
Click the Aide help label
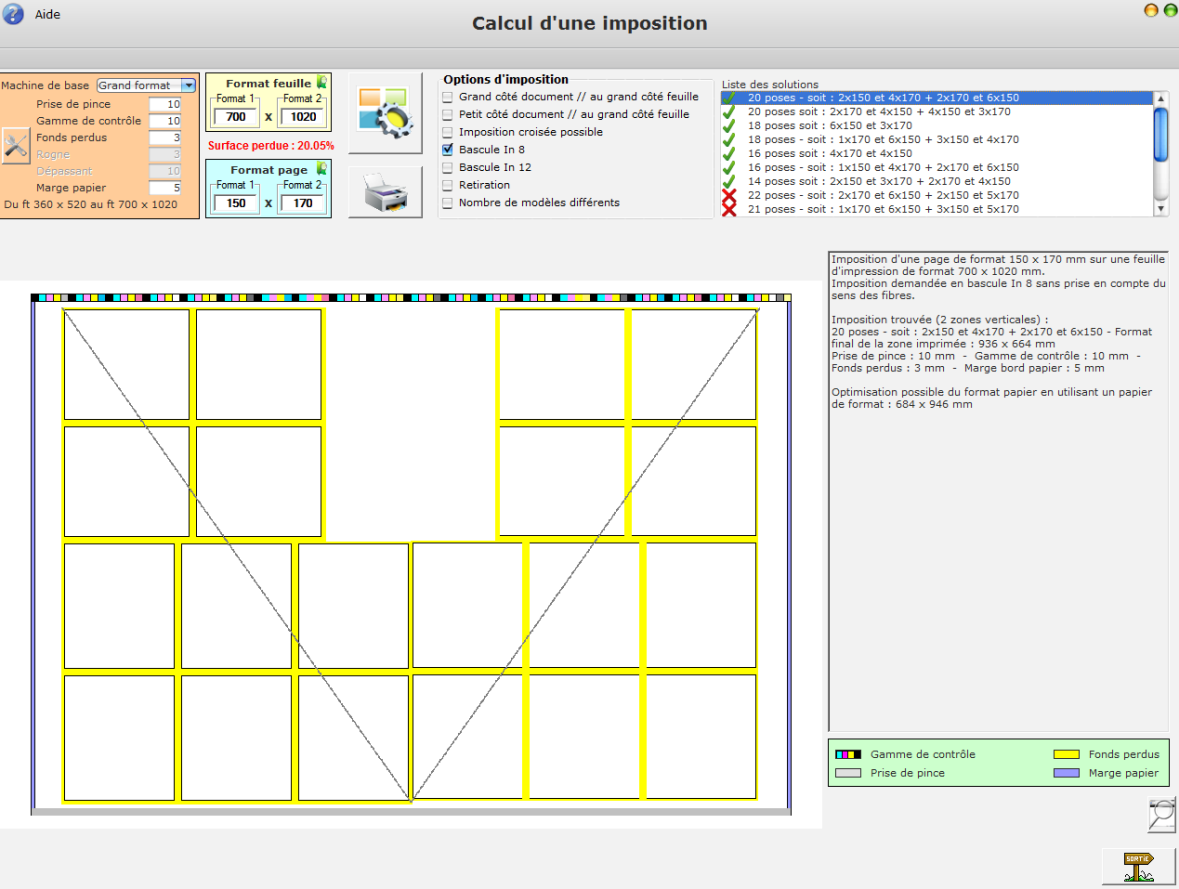[47, 15]
